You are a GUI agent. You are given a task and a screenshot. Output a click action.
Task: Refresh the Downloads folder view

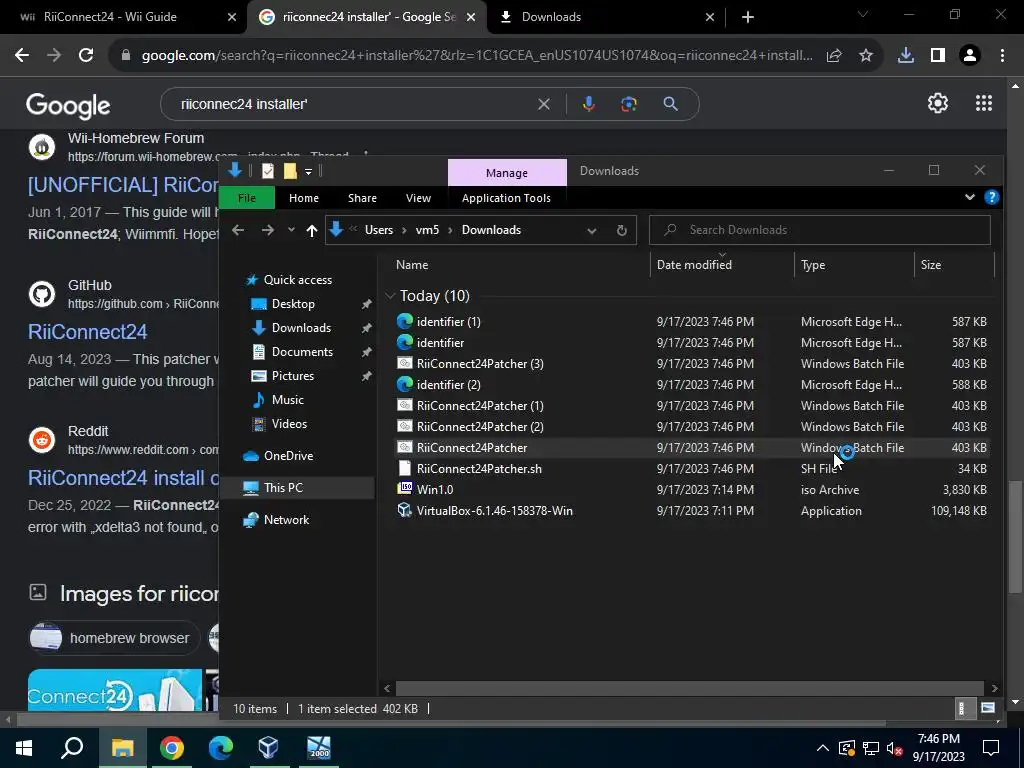pyautogui.click(x=622, y=230)
